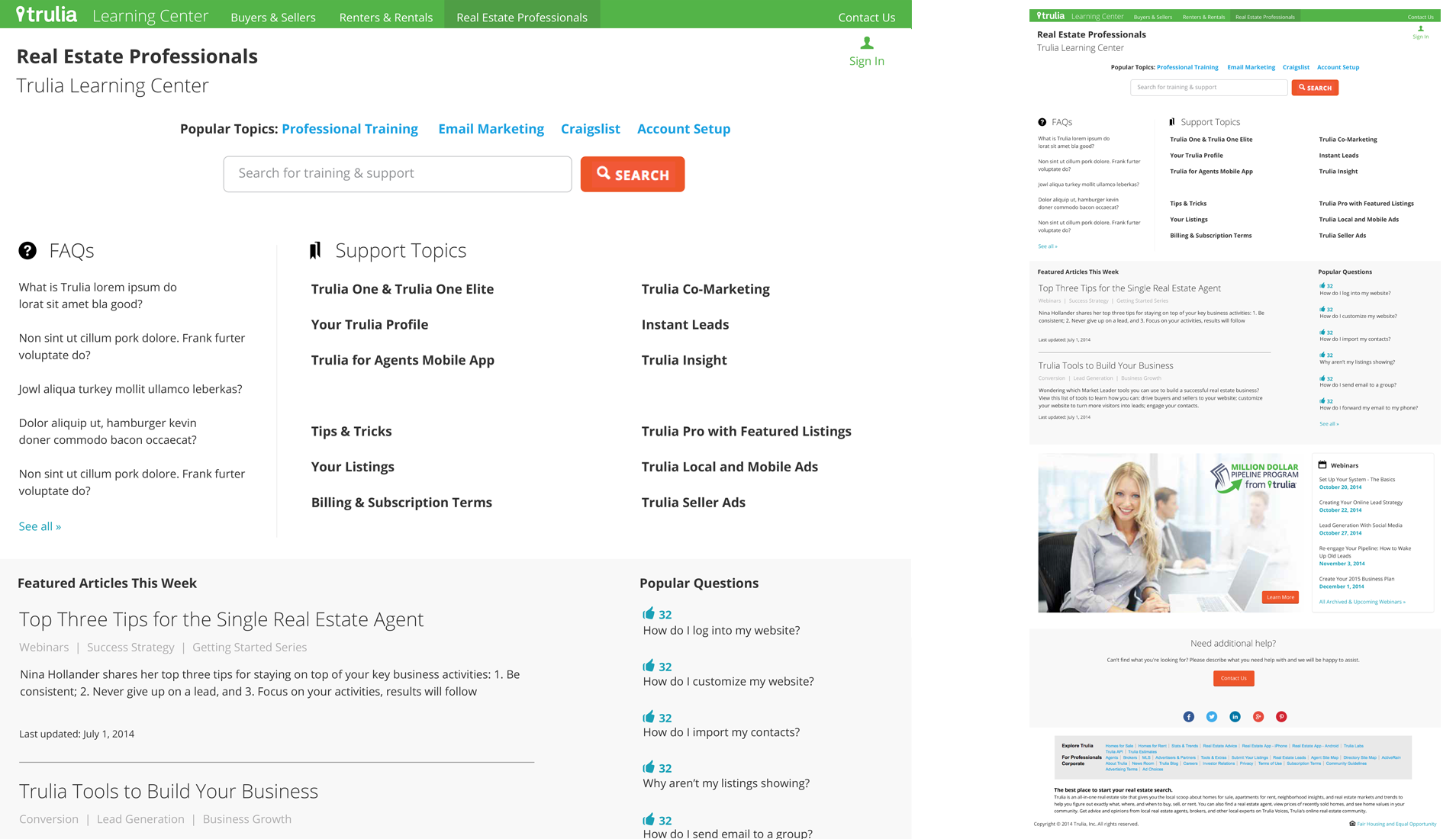
Task: Click the 'Fair Housing and Equal Opportunity' footer link
Action: (x=1396, y=824)
